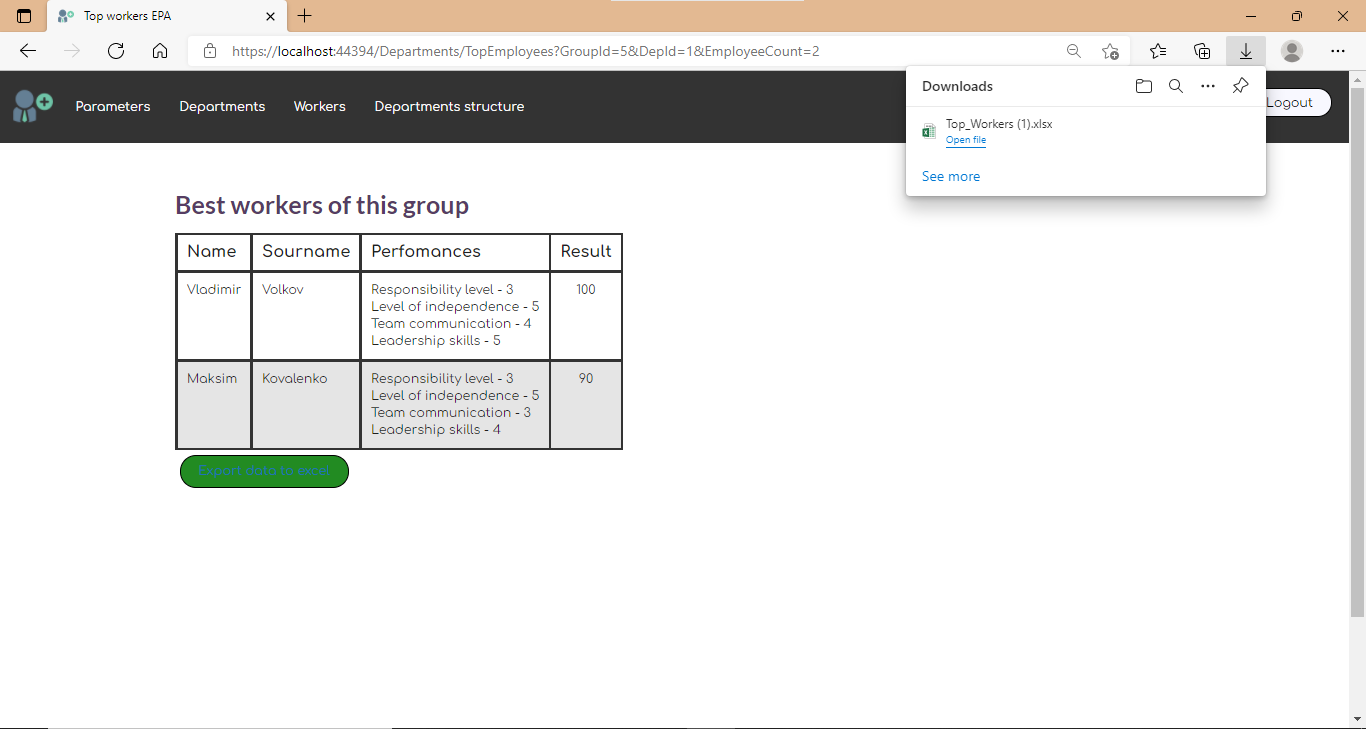Click Volkov's Leadership skills - 5 line
The width and height of the screenshot is (1366, 729).
(436, 340)
